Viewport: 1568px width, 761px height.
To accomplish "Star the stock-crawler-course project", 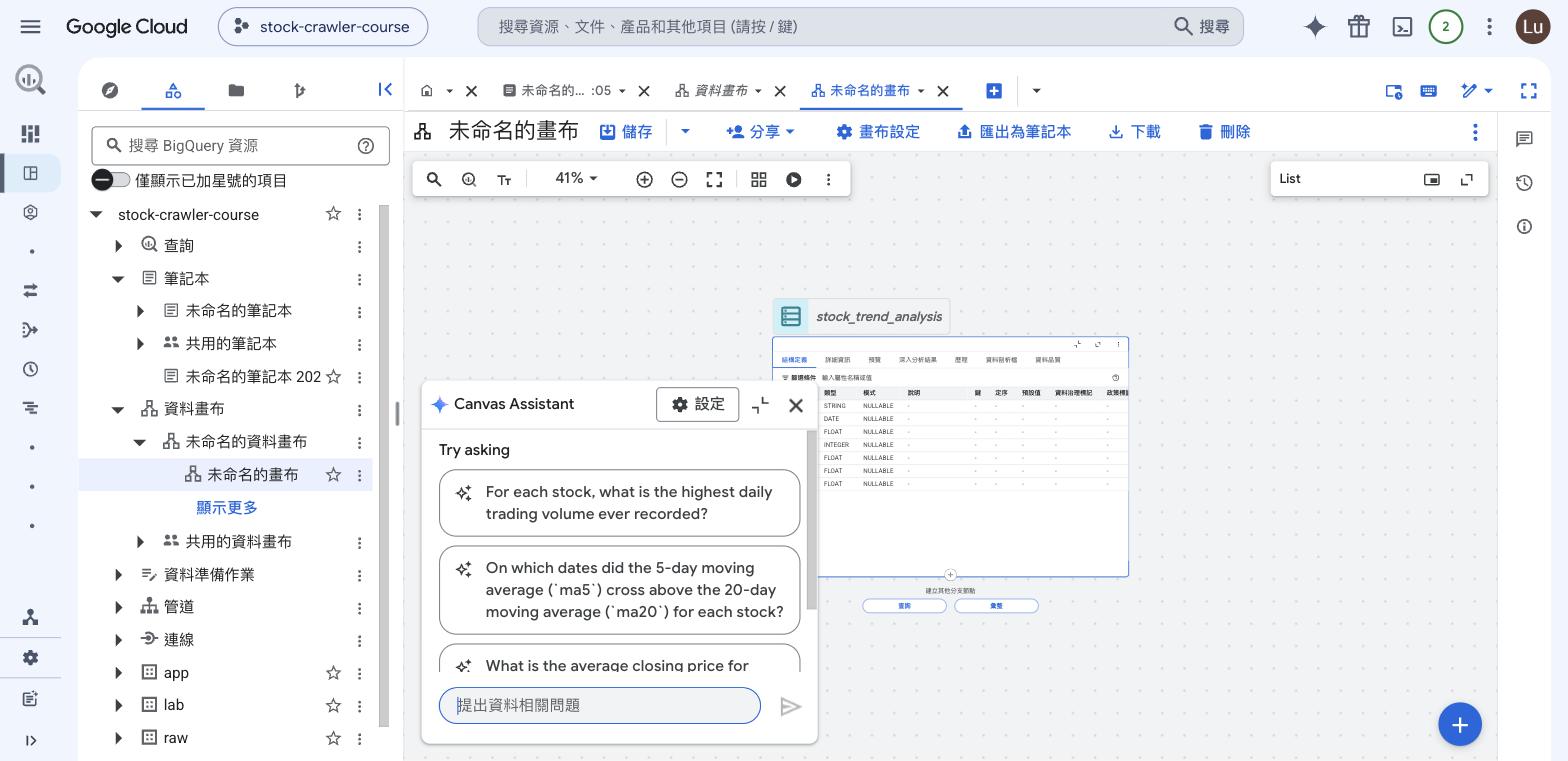I will (333, 214).
